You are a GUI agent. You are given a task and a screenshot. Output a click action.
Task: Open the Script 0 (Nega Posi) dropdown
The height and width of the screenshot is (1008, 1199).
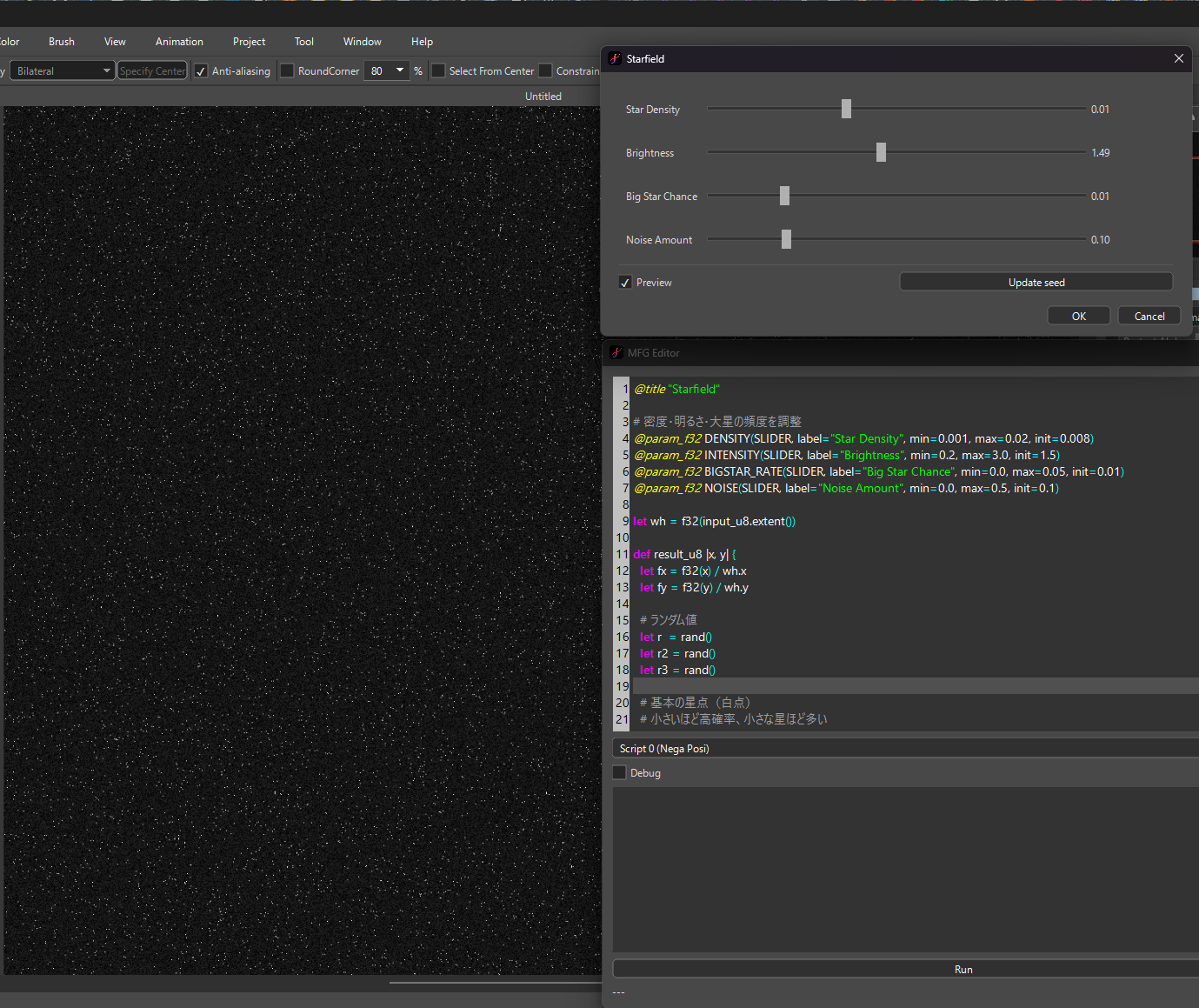pyautogui.click(x=904, y=748)
